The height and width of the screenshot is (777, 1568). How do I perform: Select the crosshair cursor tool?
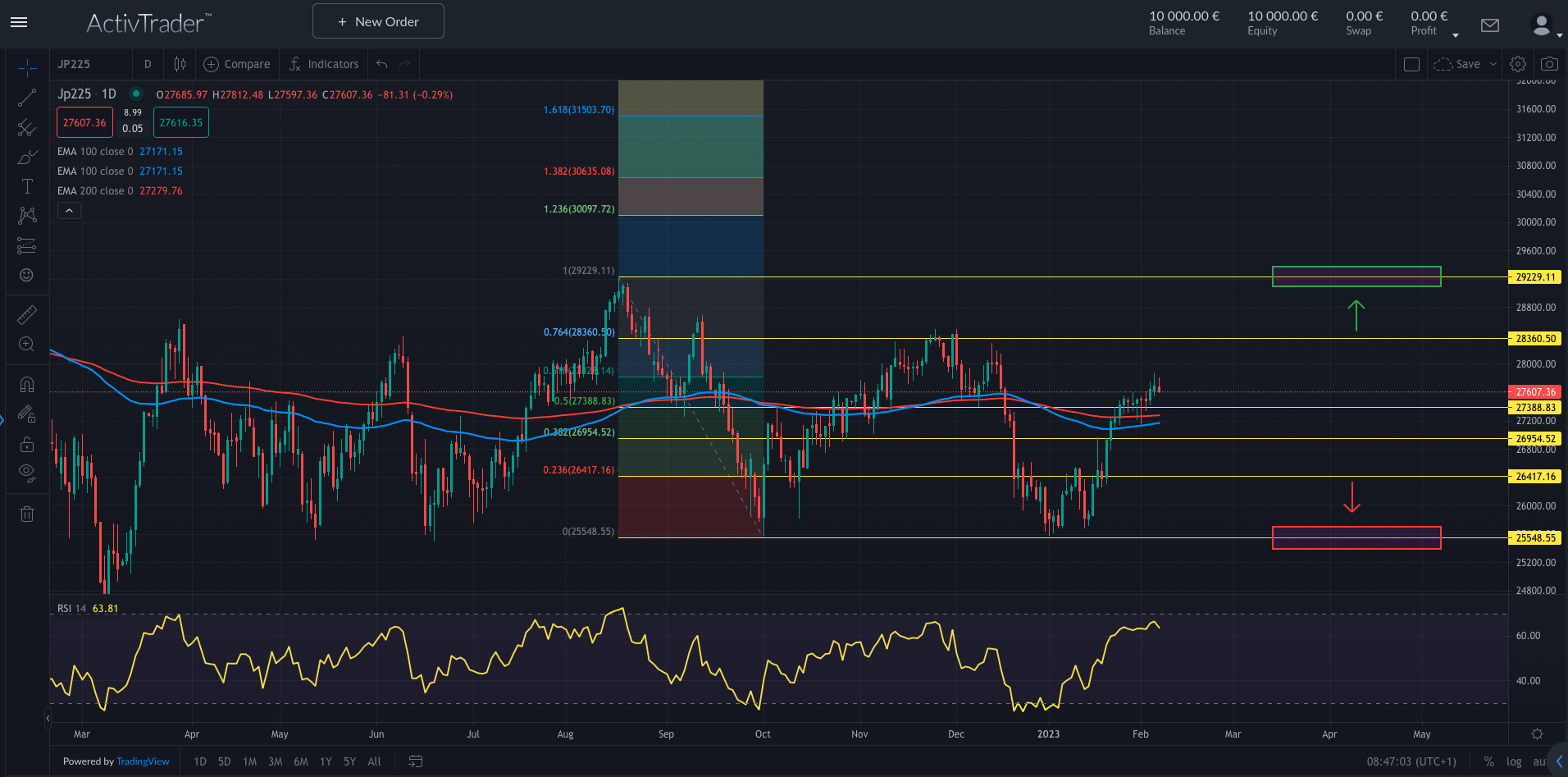27,69
